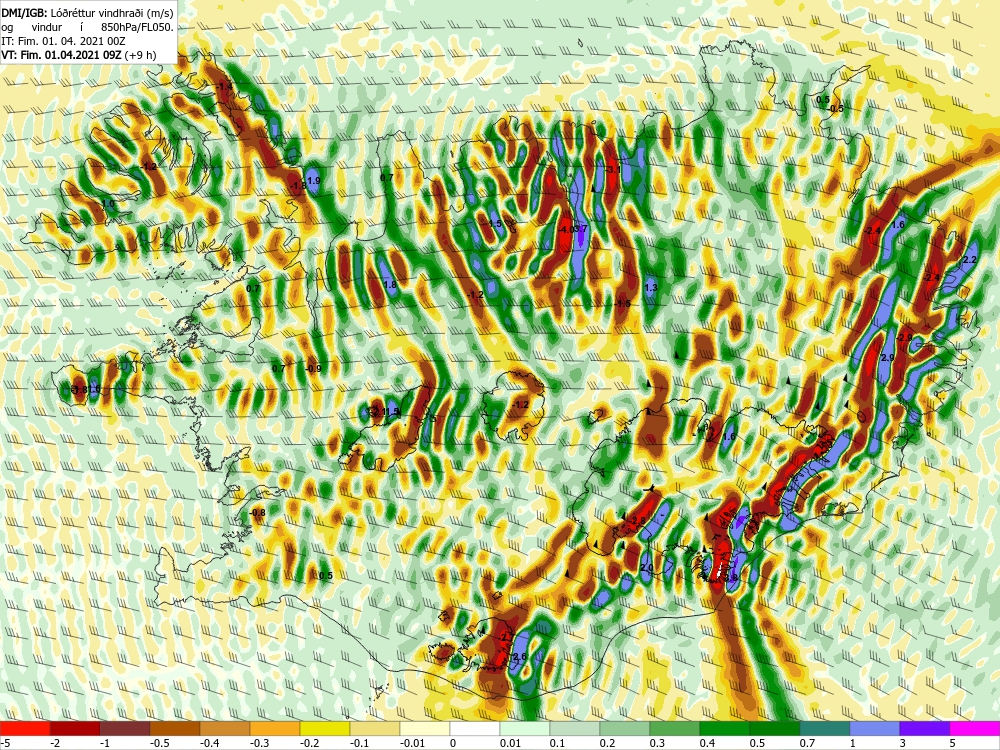
Task: Click the '2.2' value label on the map
Action: click(969, 260)
